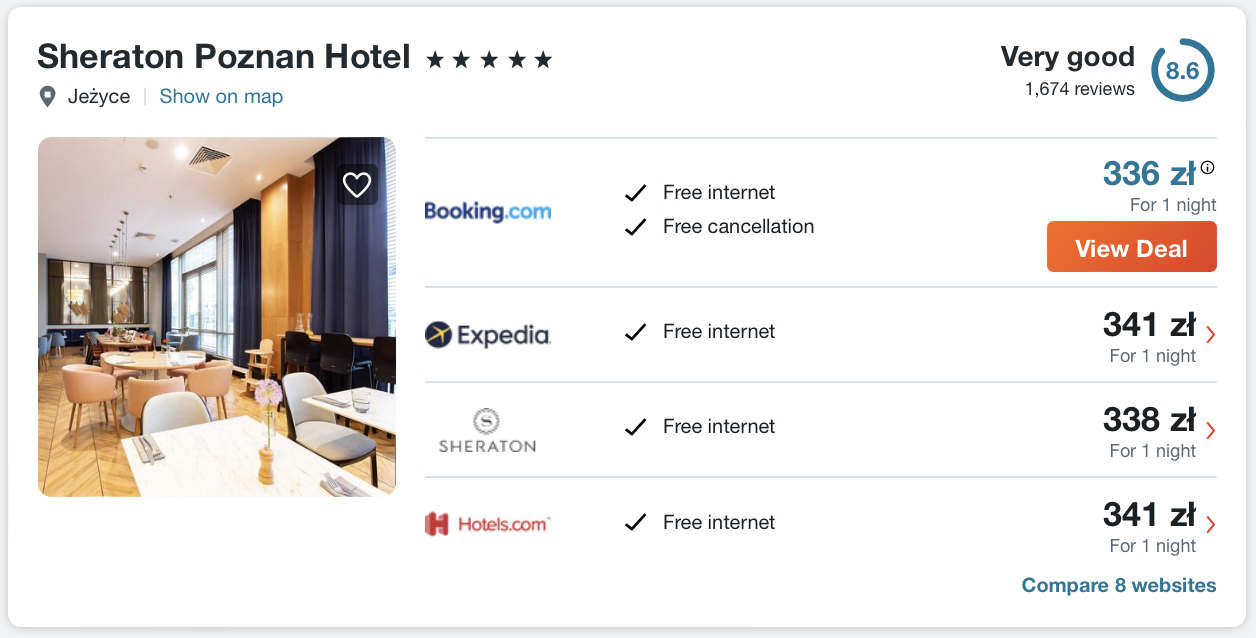Screen dimensions: 1256x638
Task: Click the five-star rating icons
Action: coord(488,60)
